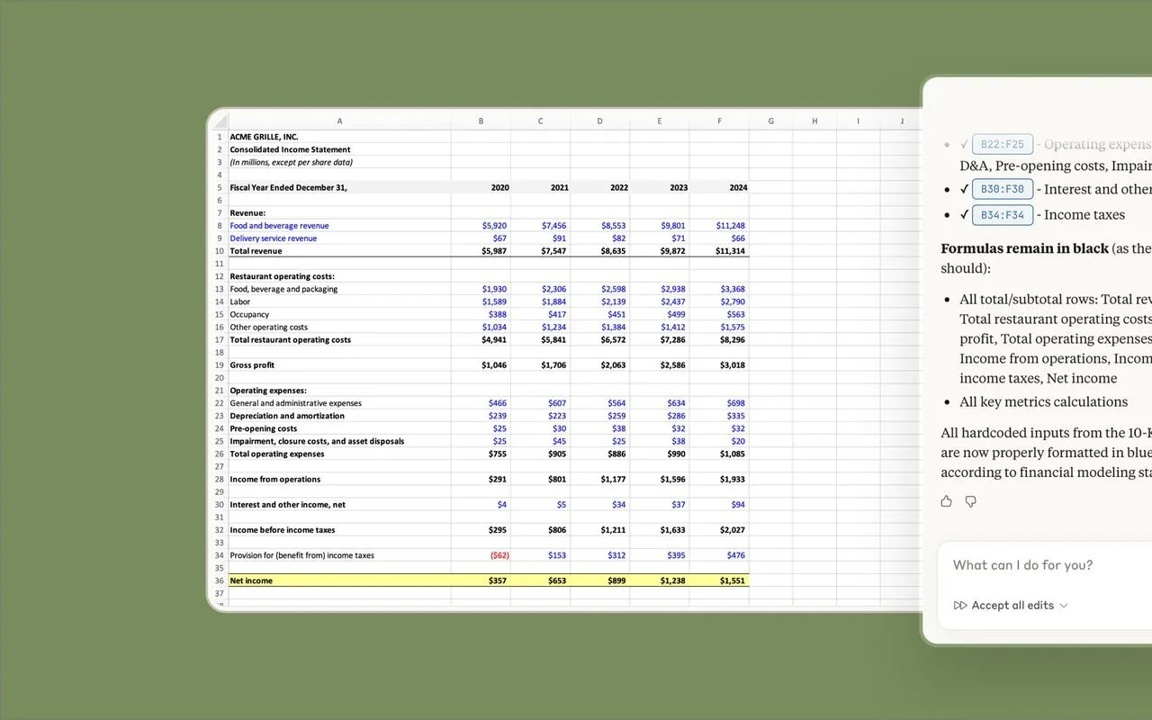1152x720 pixels.
Task: Open the B34:F34 cell reference chip
Action: [x=1002, y=214]
